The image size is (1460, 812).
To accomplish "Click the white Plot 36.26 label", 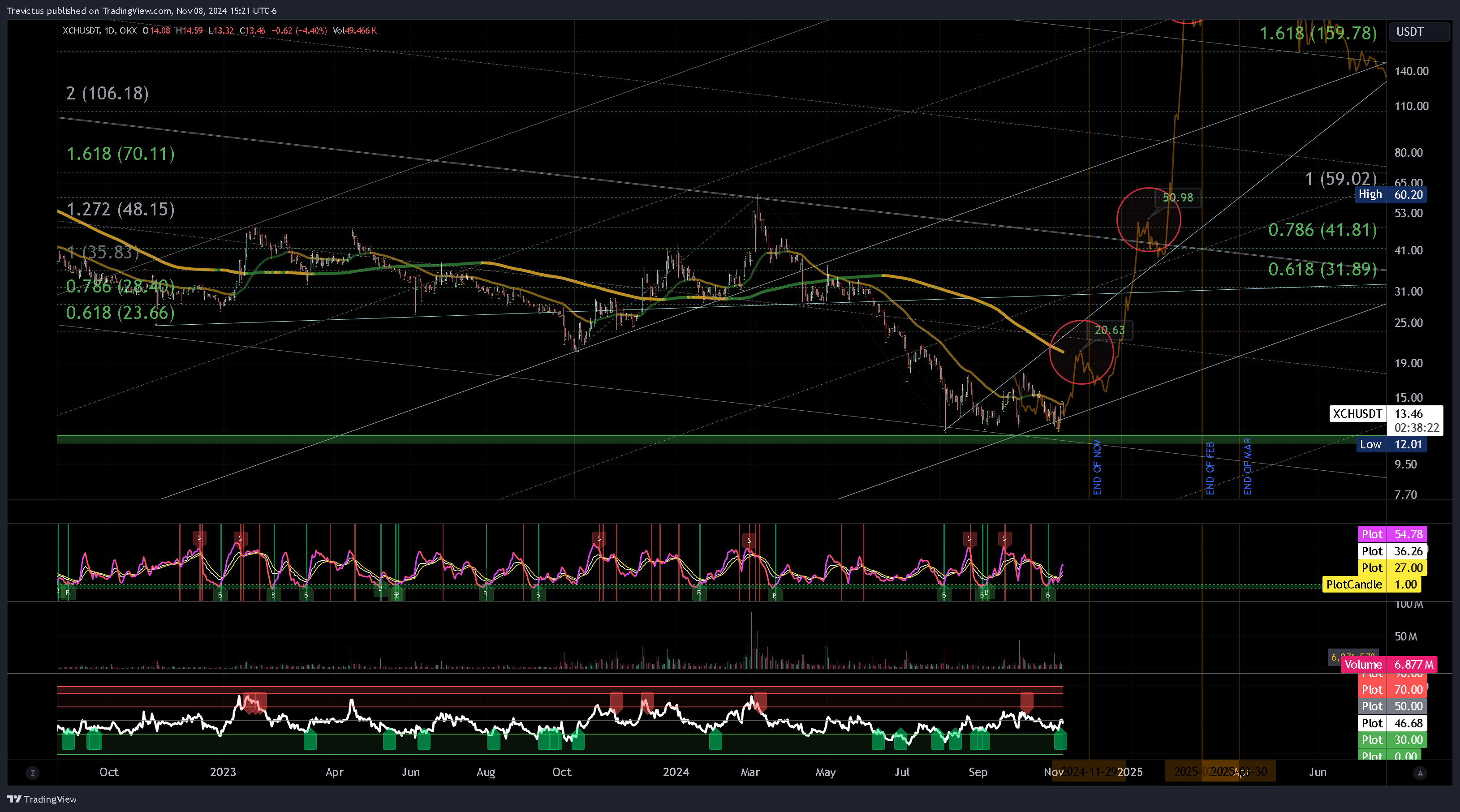I will click(1391, 551).
